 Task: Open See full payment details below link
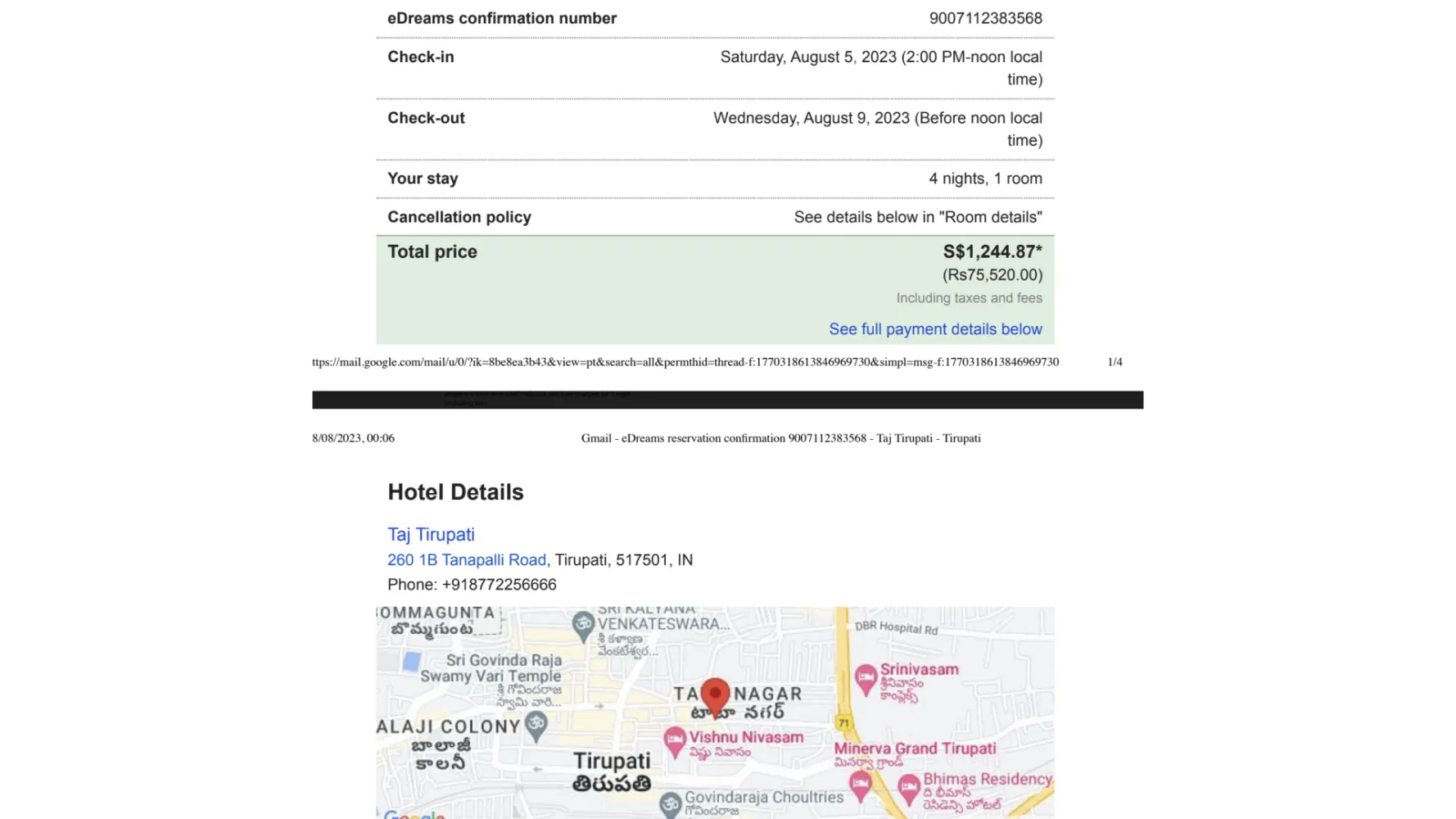pyautogui.click(x=935, y=329)
